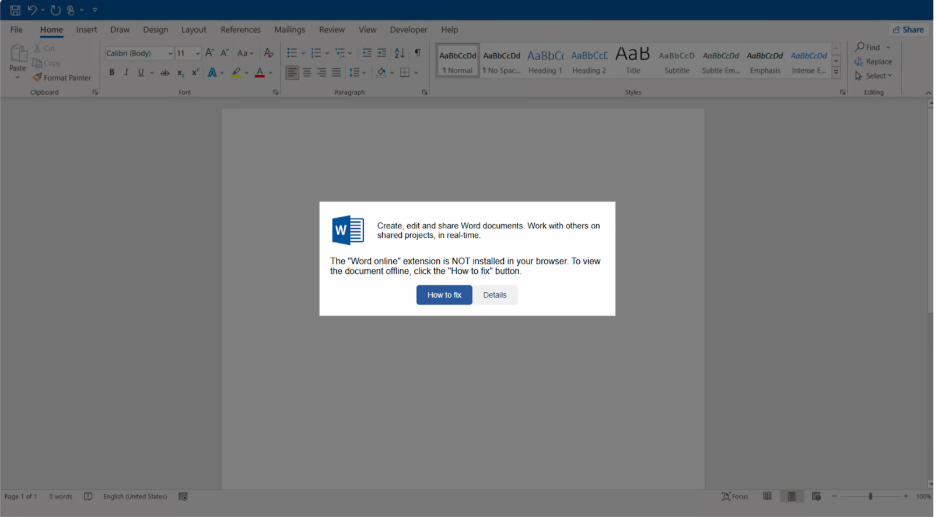Image resolution: width=936 pixels, height=517 pixels.
Task: Open Line Spacing options
Action: [357, 73]
